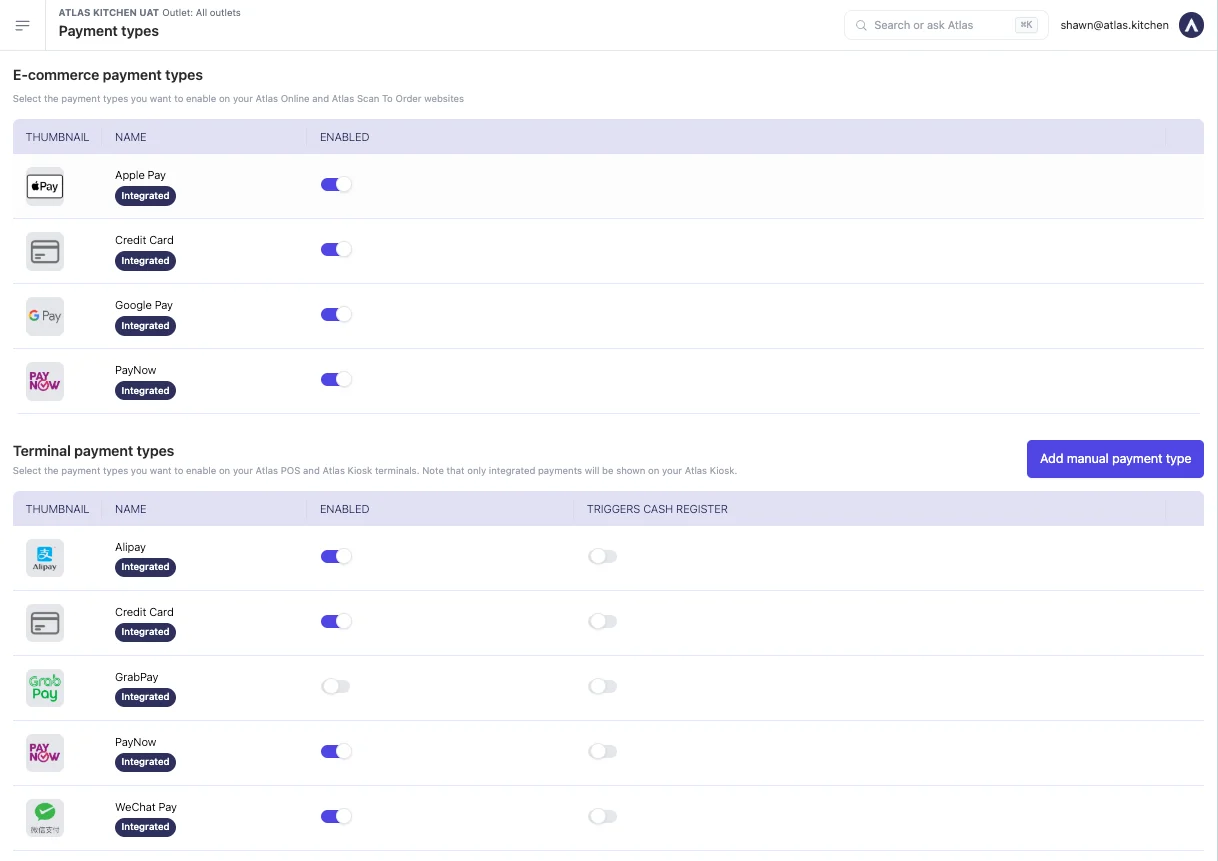Click the e-commerce Credit Card thumbnail icon
The width and height of the screenshot is (1218, 861).
(x=45, y=251)
